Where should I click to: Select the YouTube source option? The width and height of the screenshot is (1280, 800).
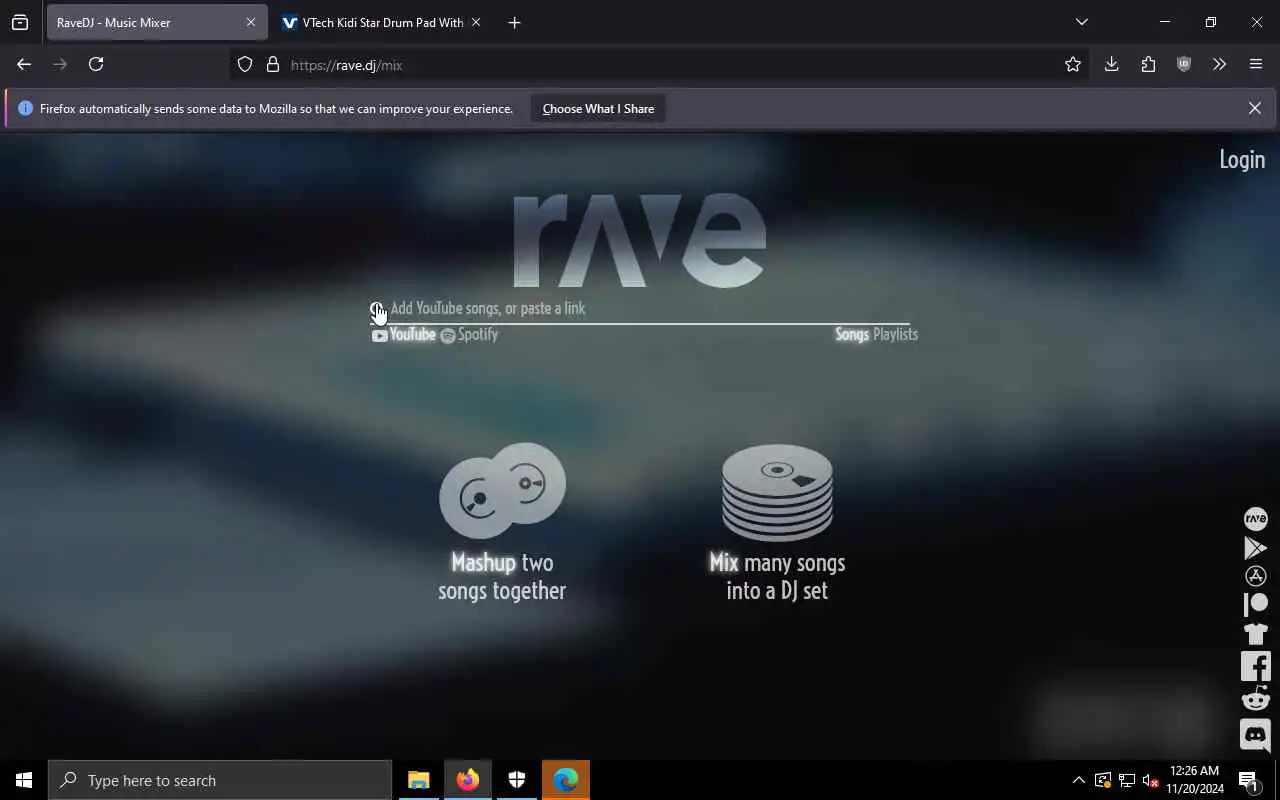click(404, 335)
